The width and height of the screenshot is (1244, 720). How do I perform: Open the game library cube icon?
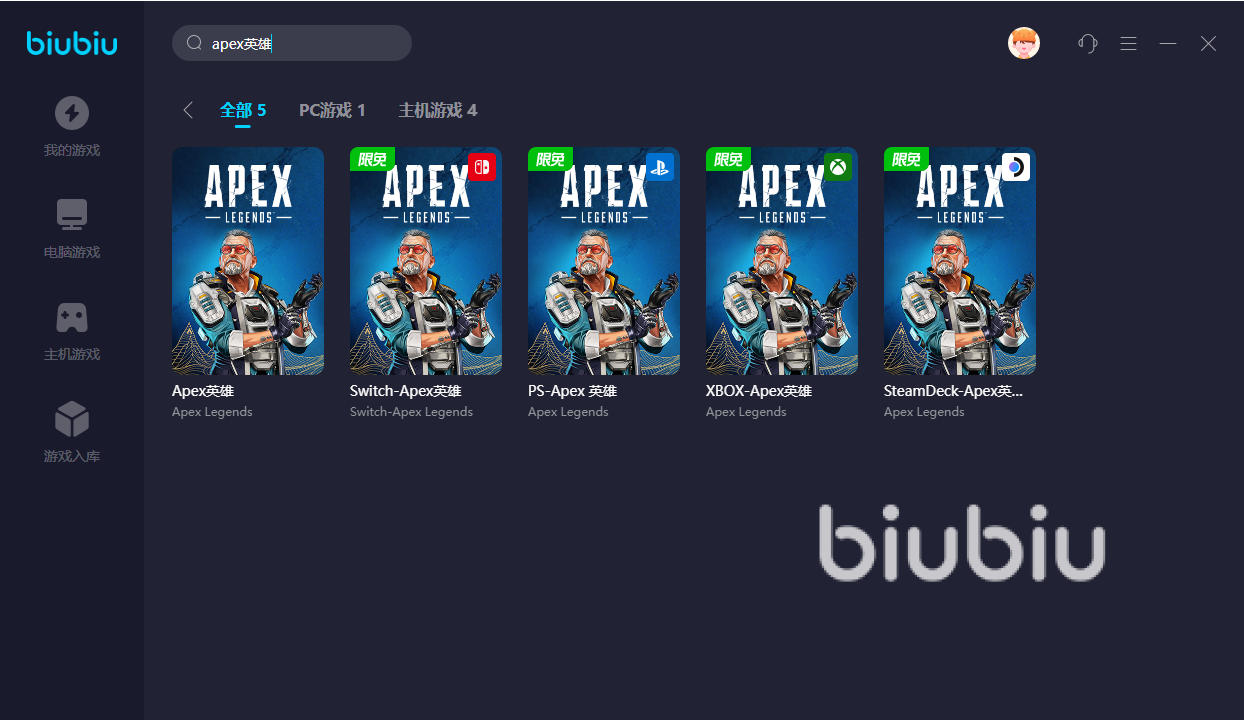72,419
